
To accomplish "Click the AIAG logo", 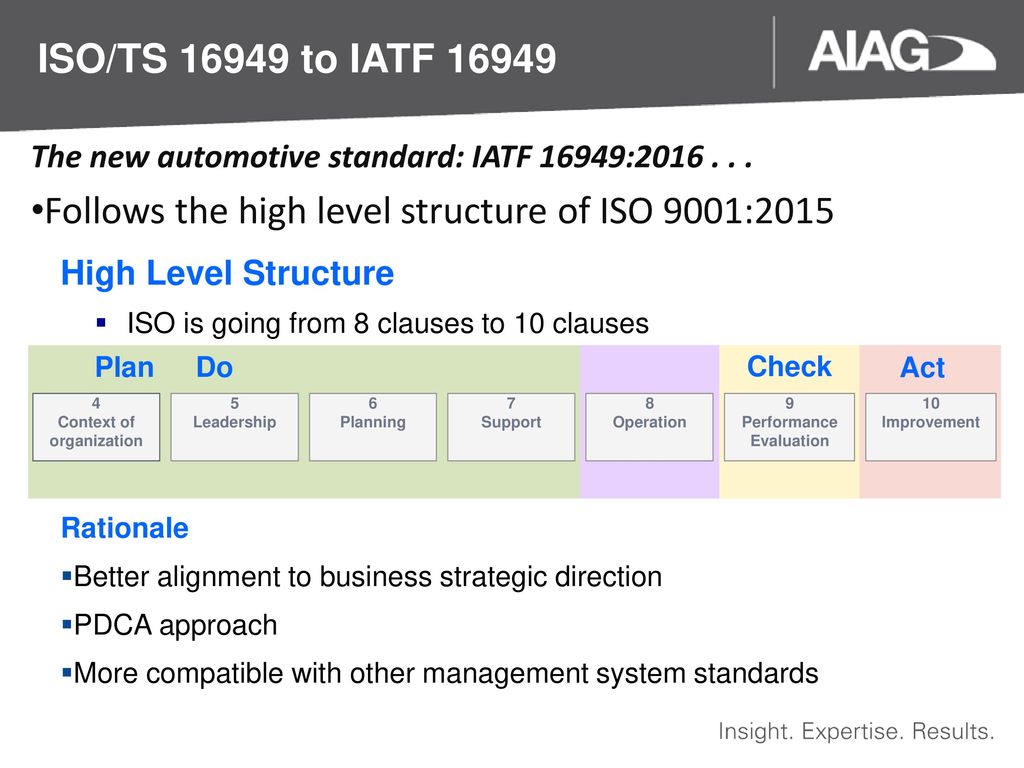I will 901,52.
